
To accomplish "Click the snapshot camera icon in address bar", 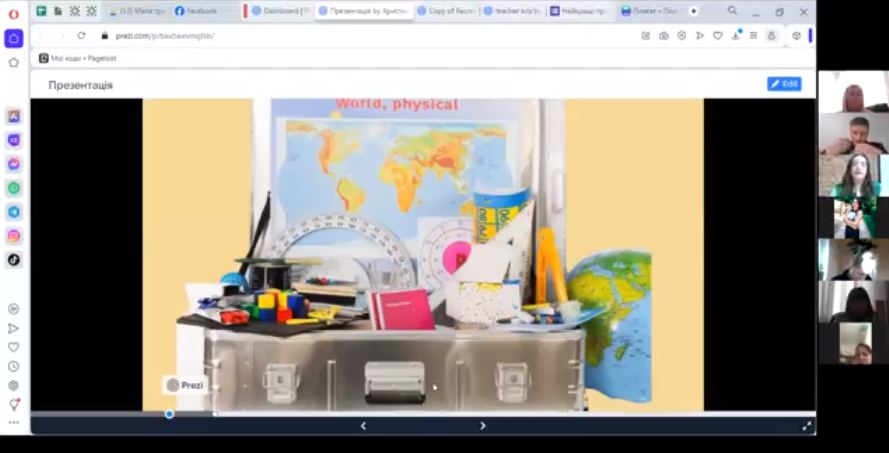I will tap(663, 36).
